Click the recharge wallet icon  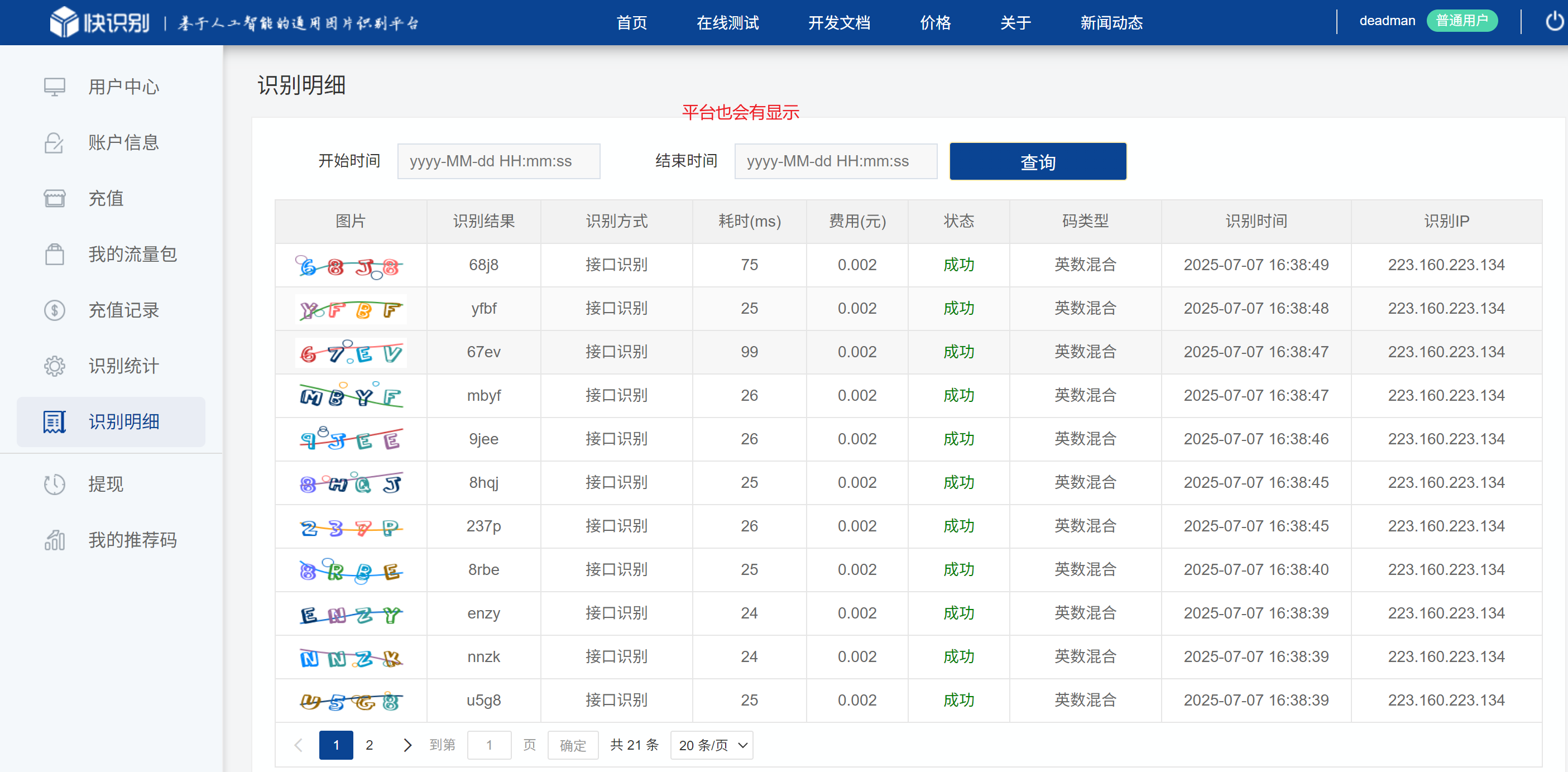(54, 199)
